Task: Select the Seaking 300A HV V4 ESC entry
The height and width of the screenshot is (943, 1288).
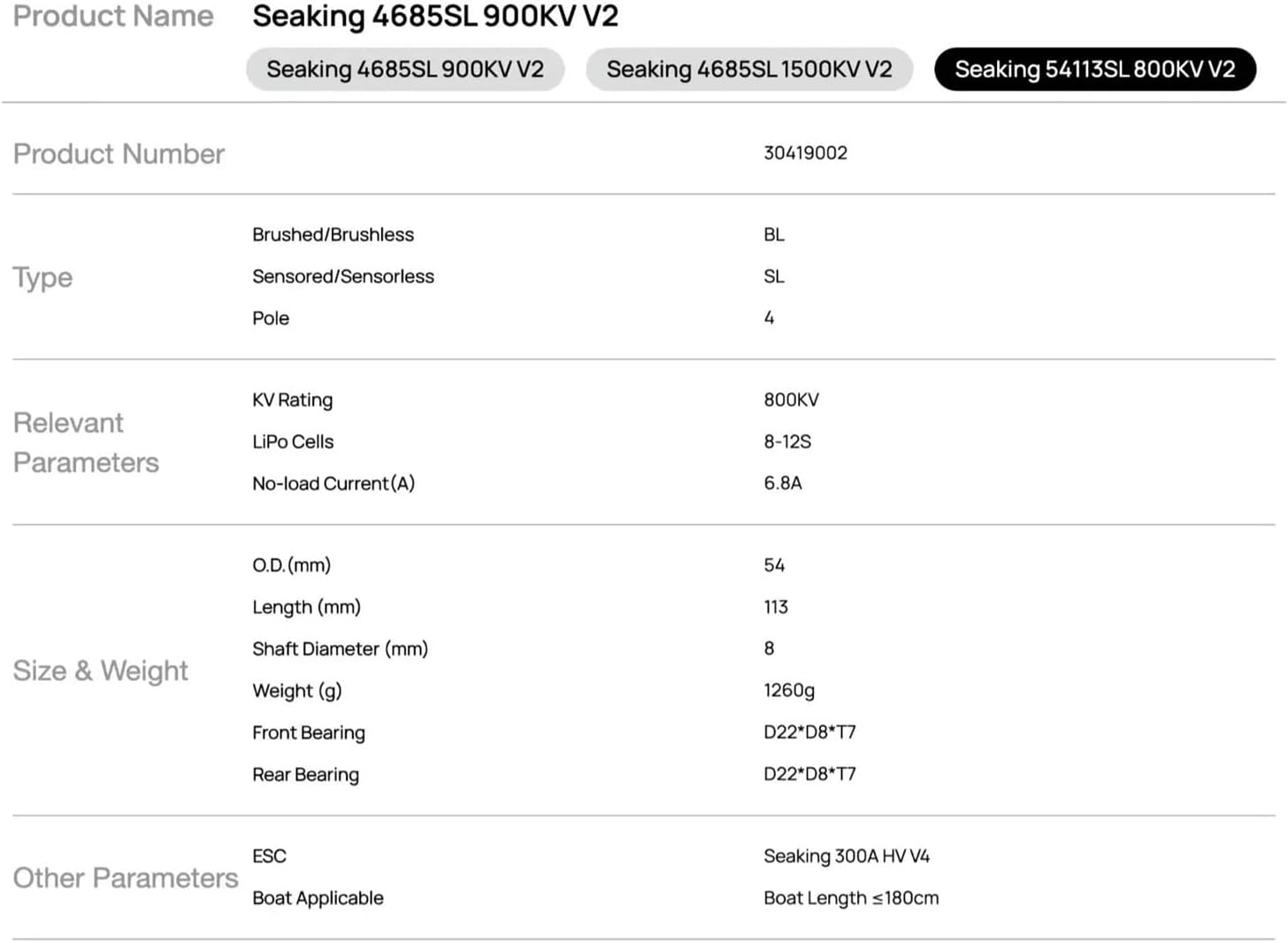Action: point(847,855)
